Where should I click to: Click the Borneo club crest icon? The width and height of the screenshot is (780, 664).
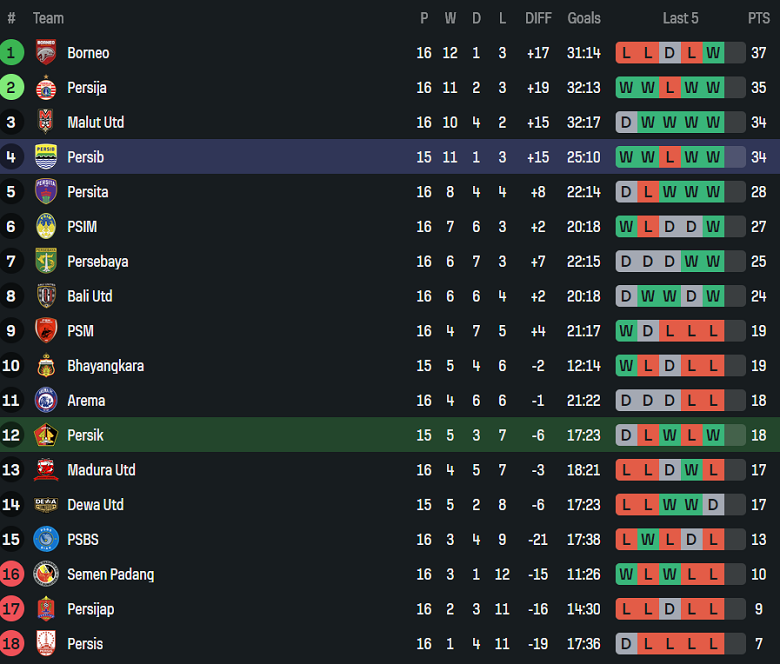click(x=45, y=53)
